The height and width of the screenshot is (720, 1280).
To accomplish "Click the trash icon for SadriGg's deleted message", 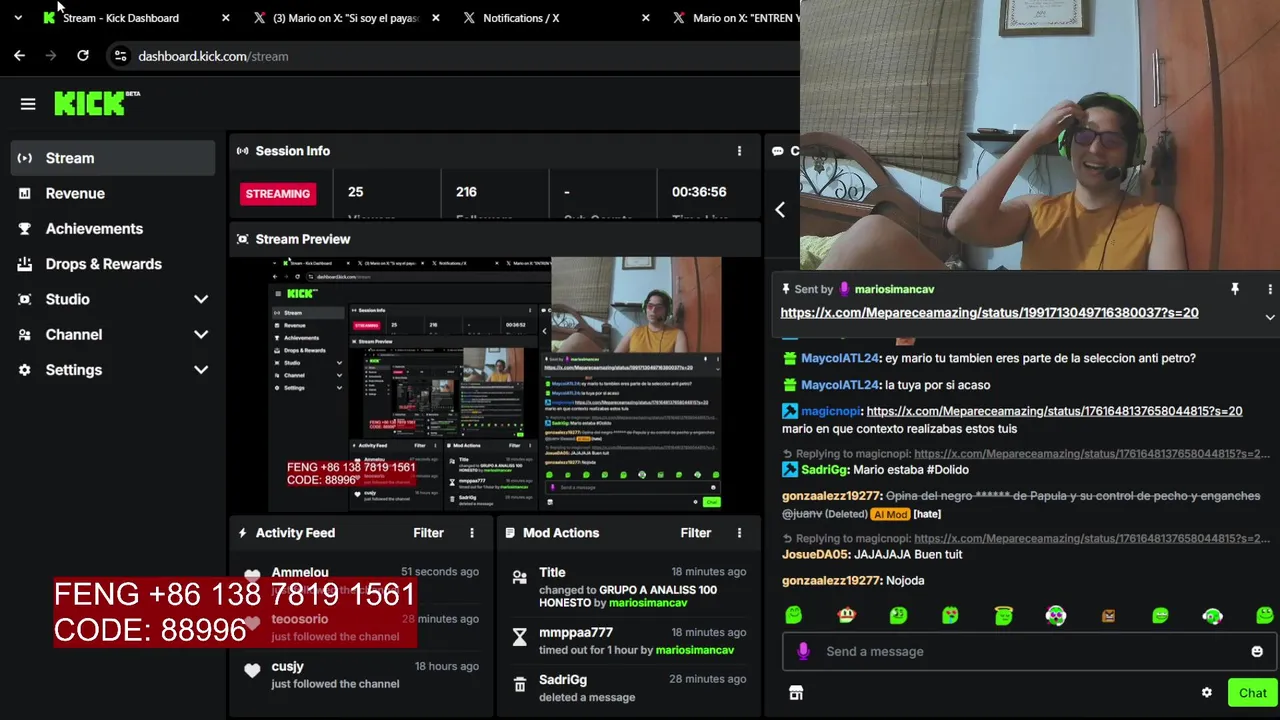I will click(519, 685).
